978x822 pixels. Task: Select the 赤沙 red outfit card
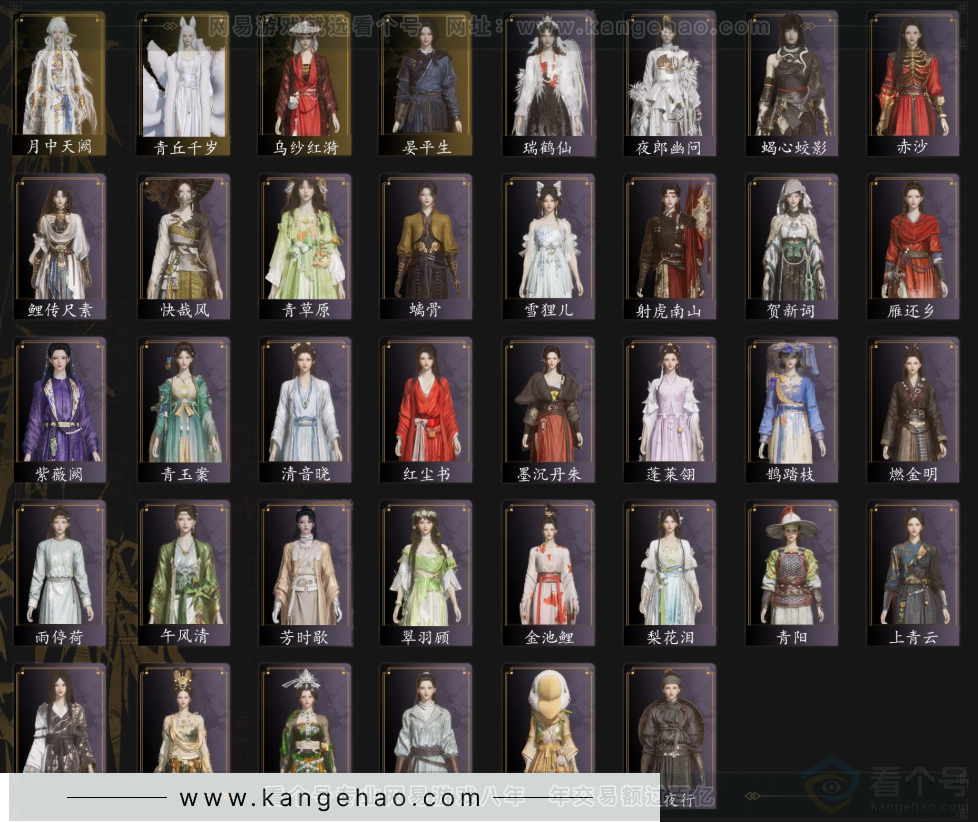tap(913, 84)
